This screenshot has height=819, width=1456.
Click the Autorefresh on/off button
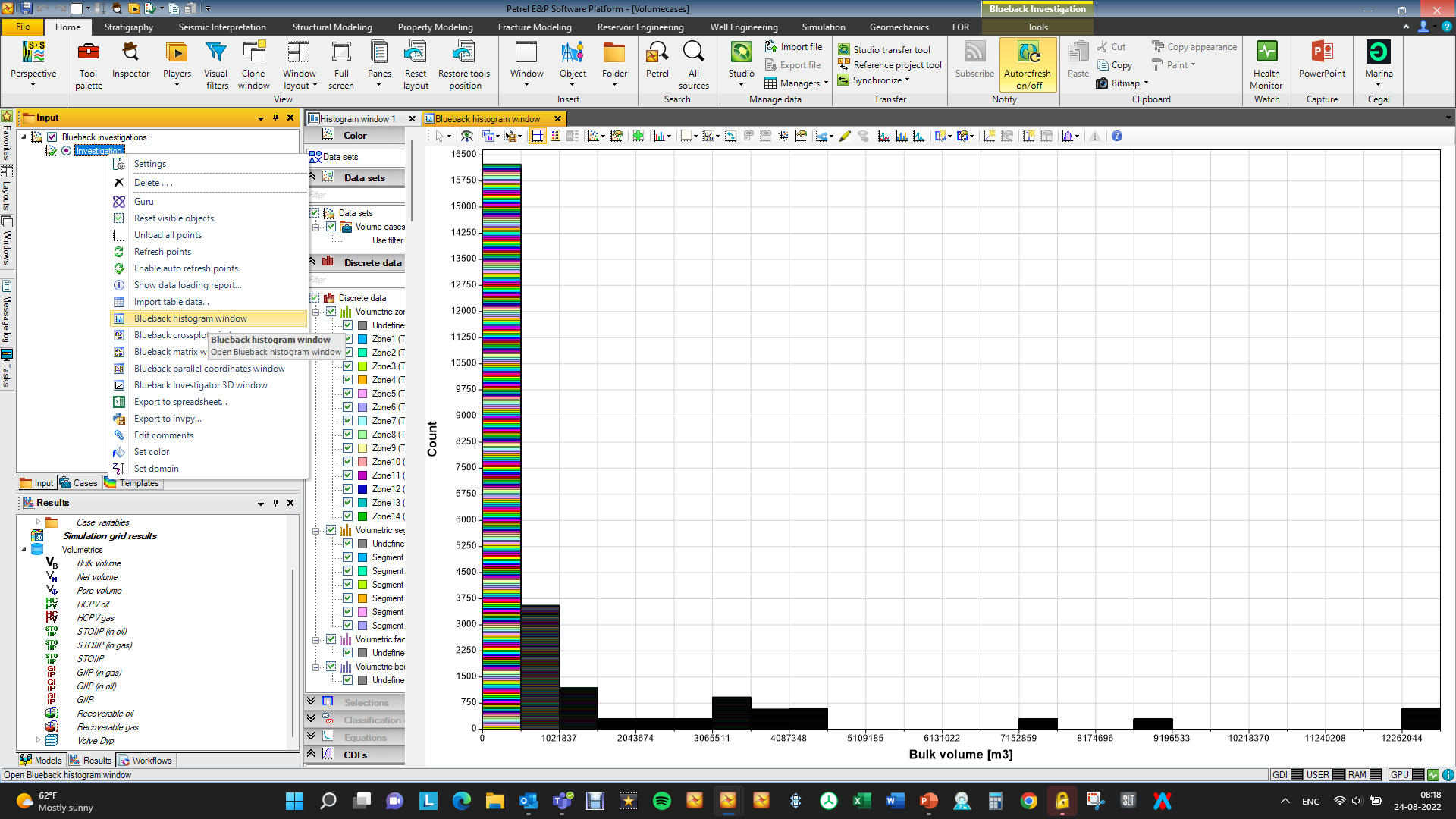point(1028,65)
